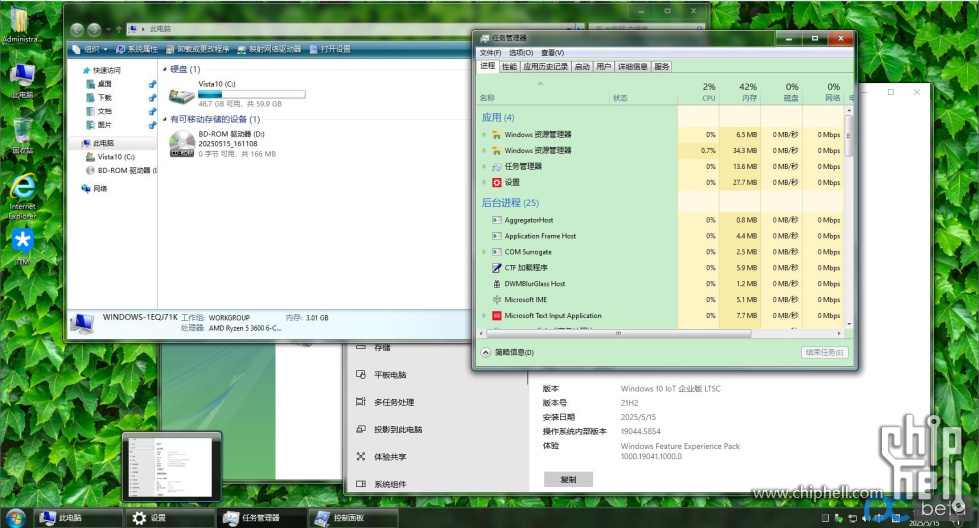
Task: Sort processes by the CPU column
Action: click(699, 91)
